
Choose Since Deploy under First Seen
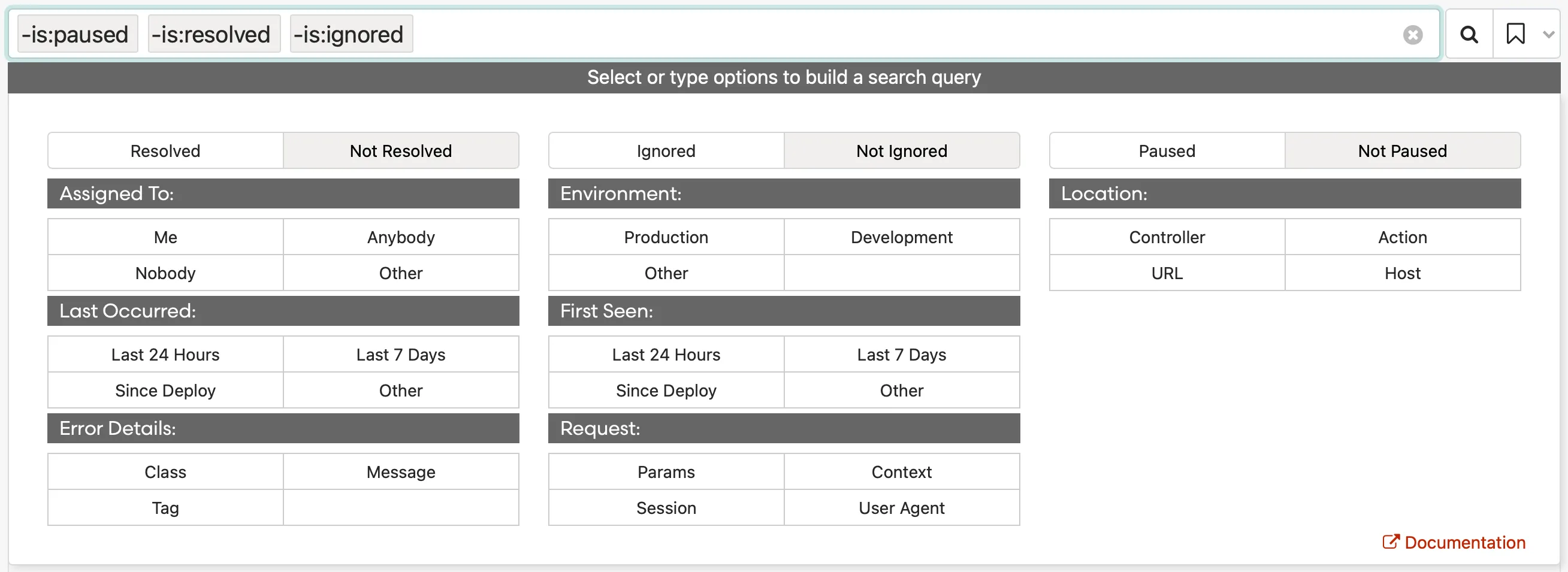pos(666,391)
